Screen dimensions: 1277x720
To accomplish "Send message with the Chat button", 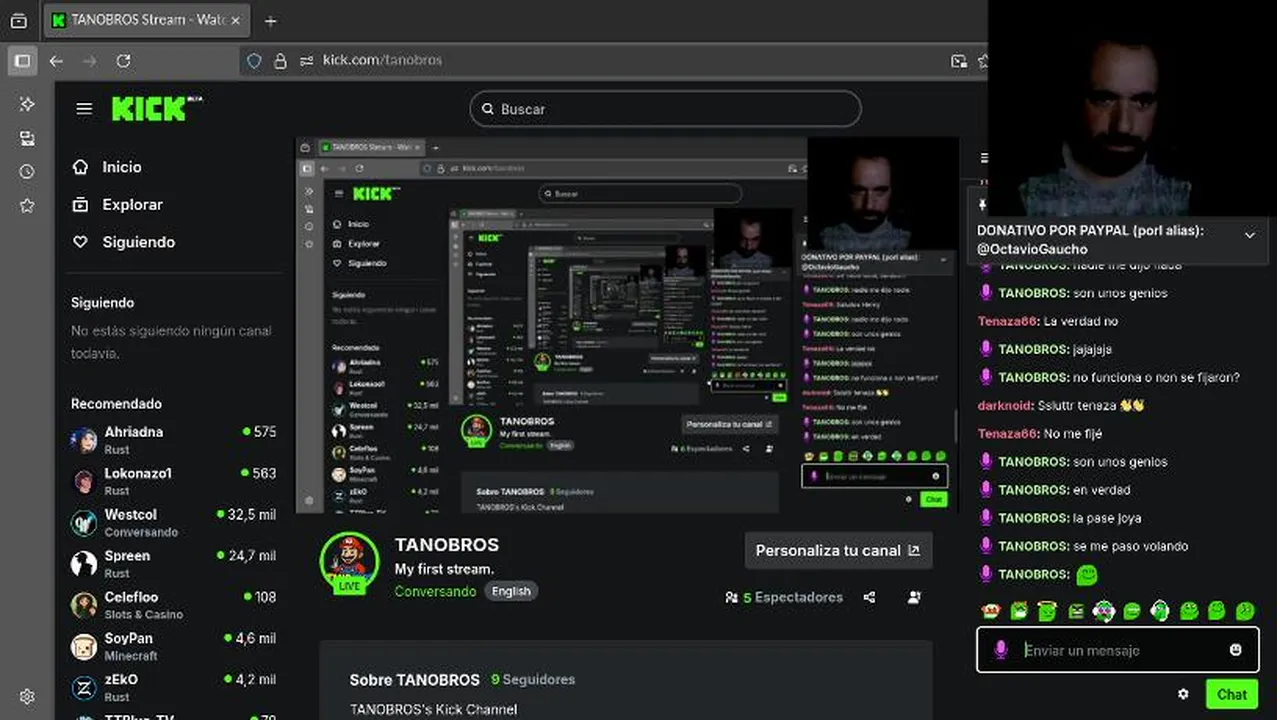I will pyautogui.click(x=1232, y=694).
